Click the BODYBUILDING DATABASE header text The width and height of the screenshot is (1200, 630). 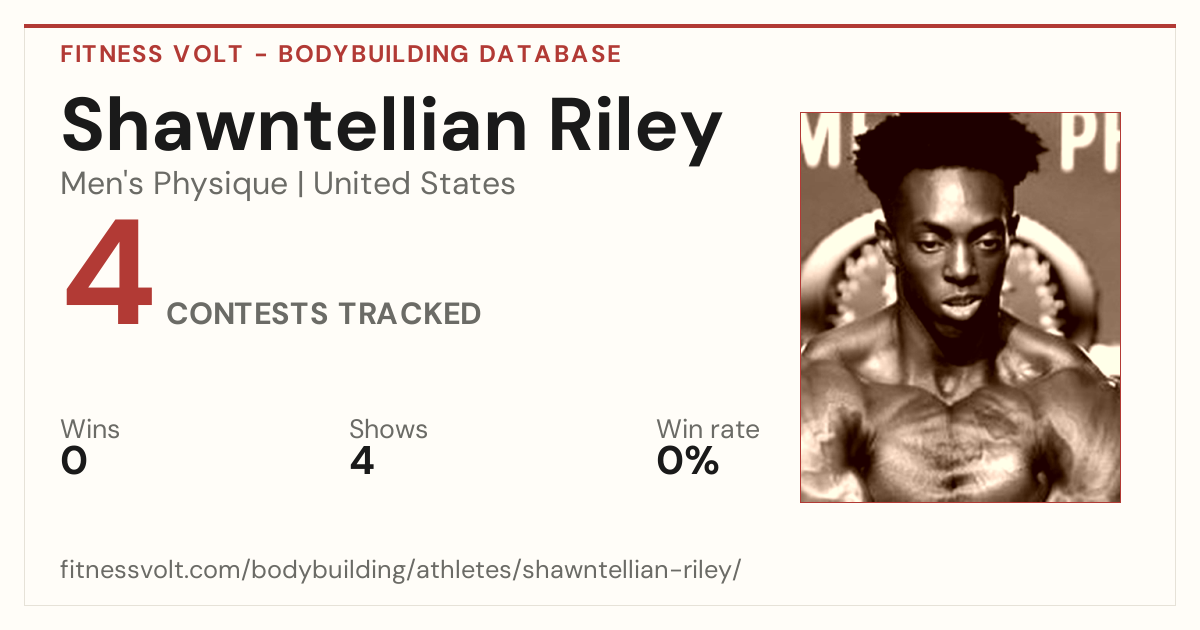coord(450,54)
